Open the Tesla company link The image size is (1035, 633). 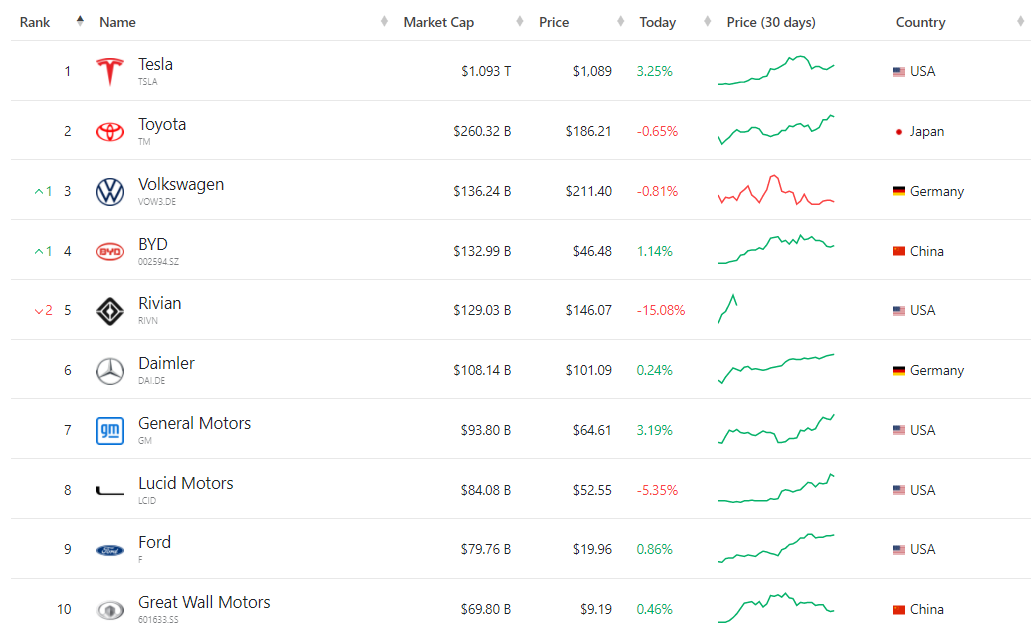tap(156, 64)
